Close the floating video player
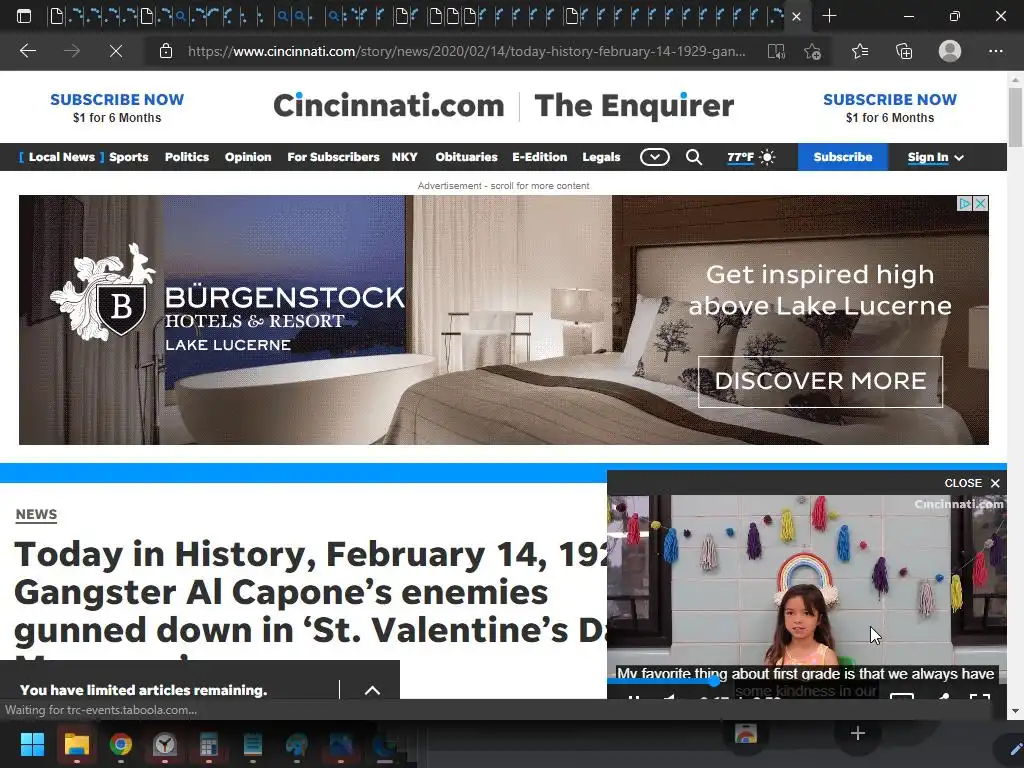Screen dimensions: 1024x768 click(x=972, y=483)
